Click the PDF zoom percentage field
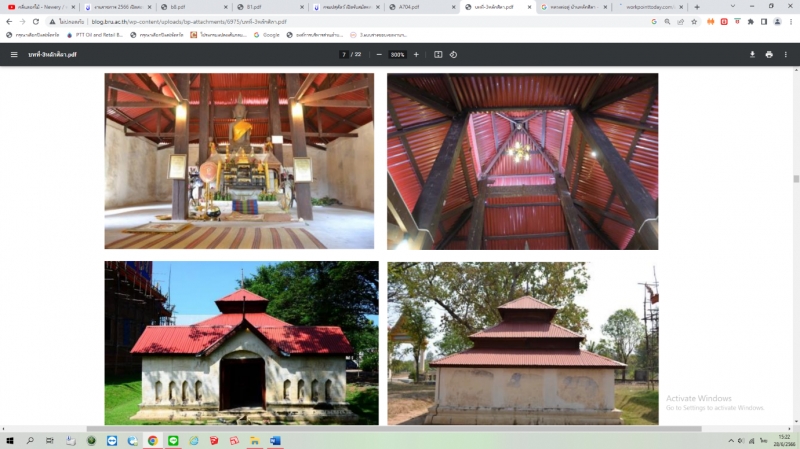 point(397,55)
